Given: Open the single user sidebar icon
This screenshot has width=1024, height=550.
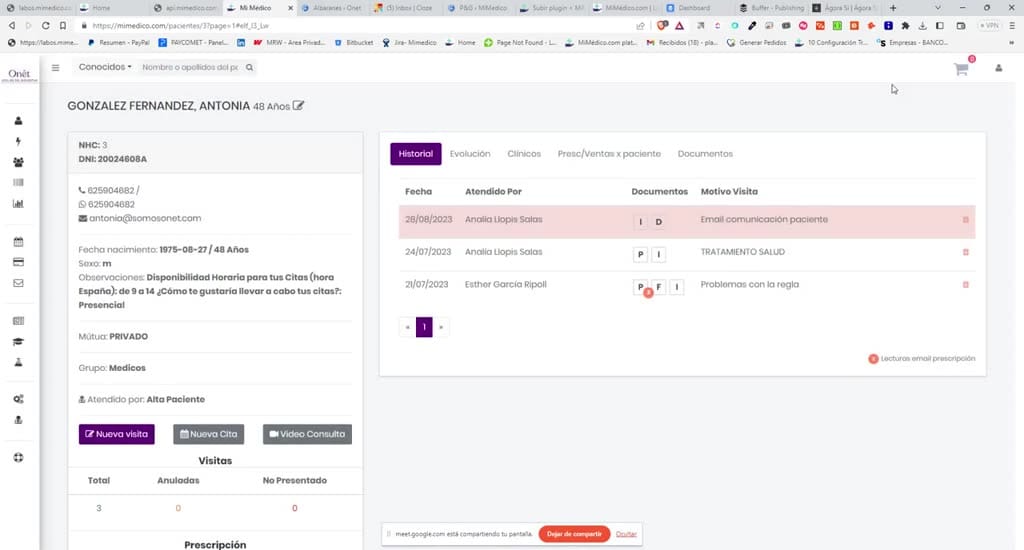Looking at the screenshot, I should (18, 121).
